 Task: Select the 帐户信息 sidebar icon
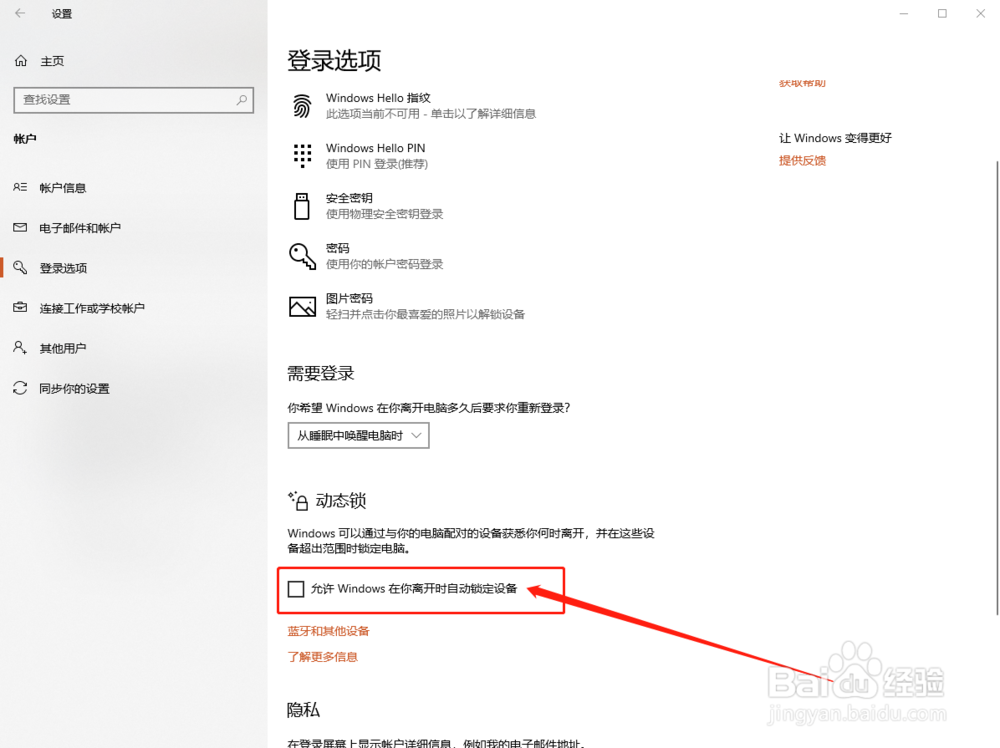[20, 187]
